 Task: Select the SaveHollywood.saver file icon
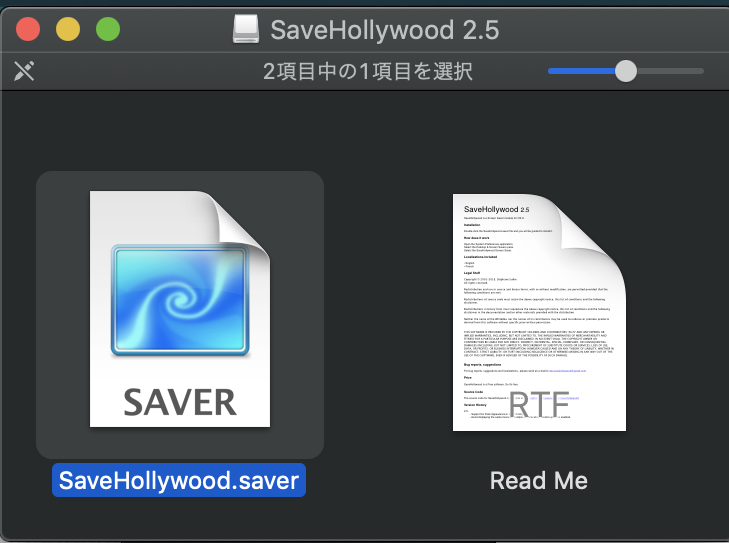click(x=180, y=309)
